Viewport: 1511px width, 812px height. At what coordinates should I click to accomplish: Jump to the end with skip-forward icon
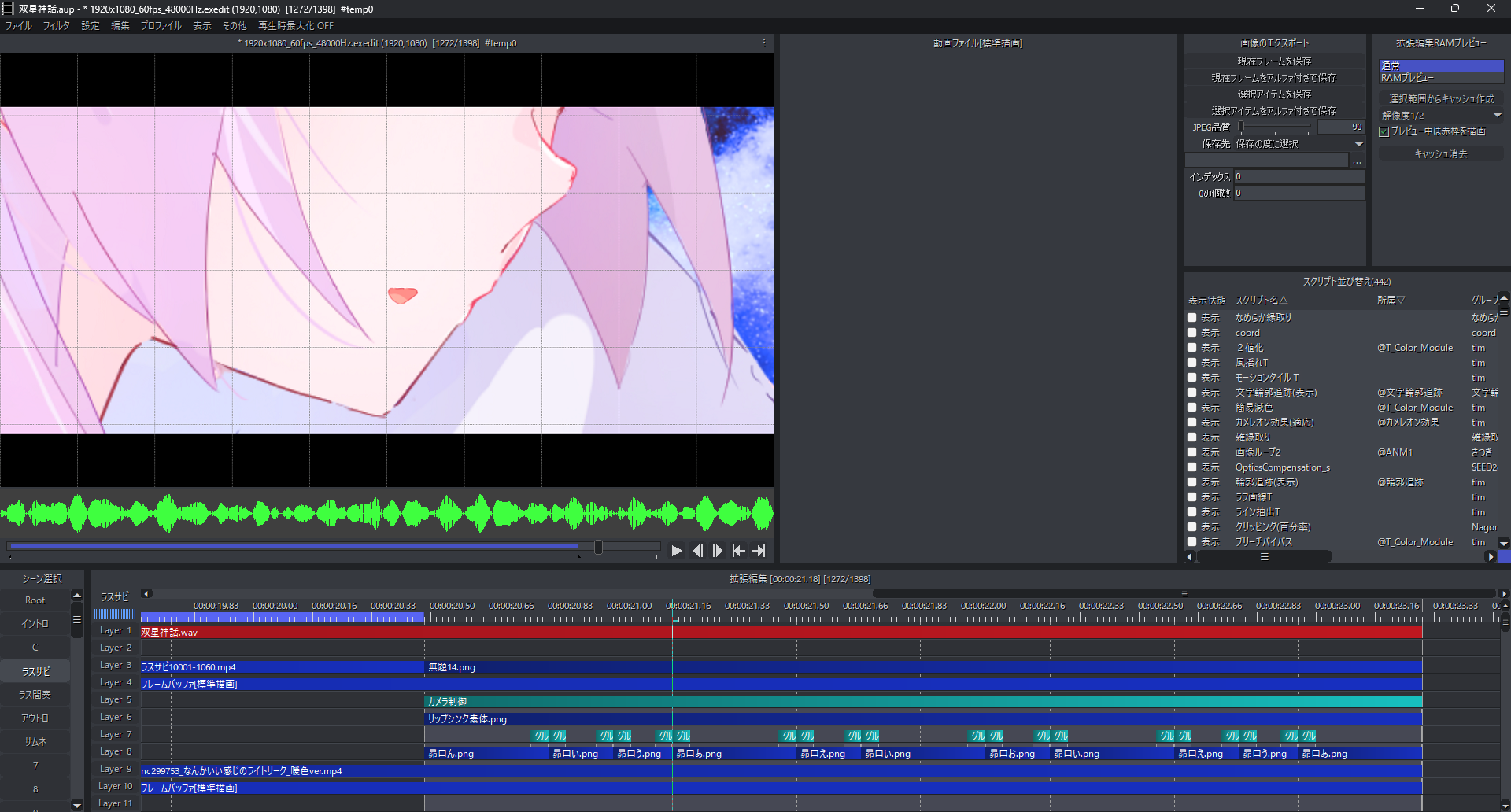pyautogui.click(x=759, y=551)
